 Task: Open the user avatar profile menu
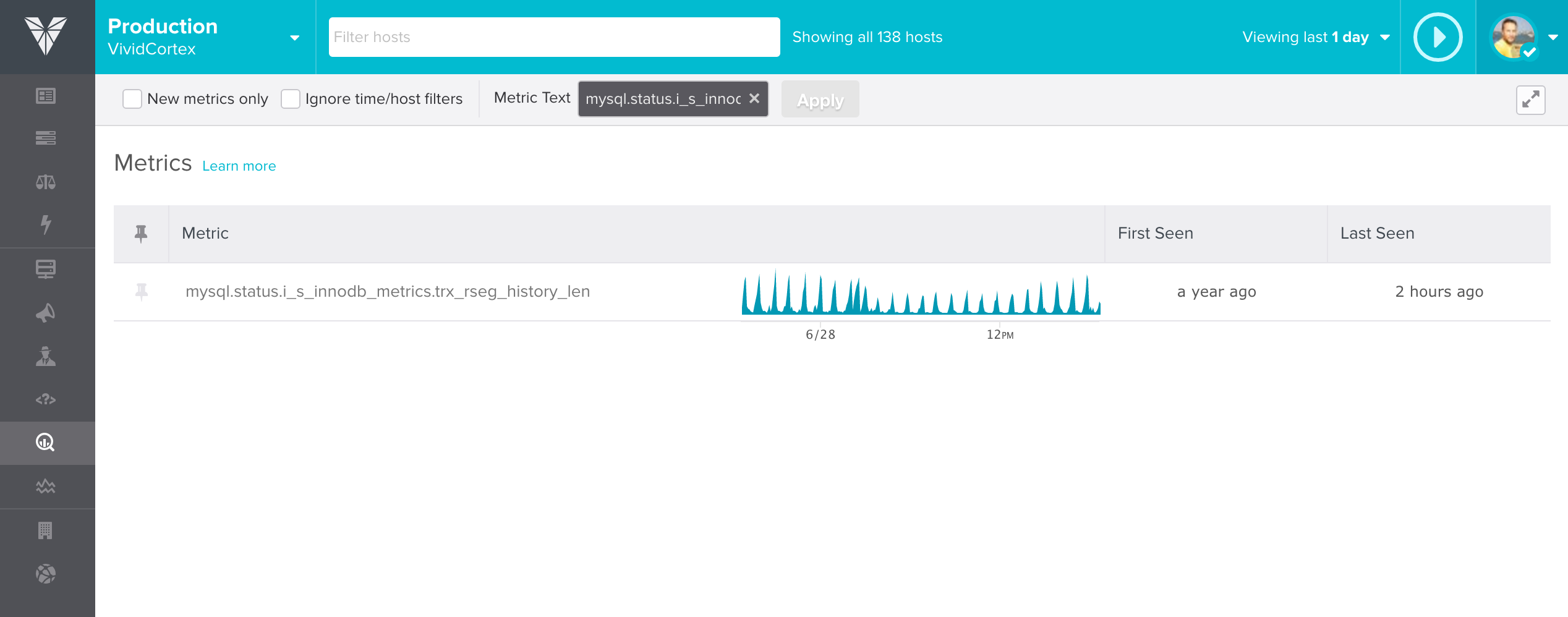click(x=1514, y=37)
